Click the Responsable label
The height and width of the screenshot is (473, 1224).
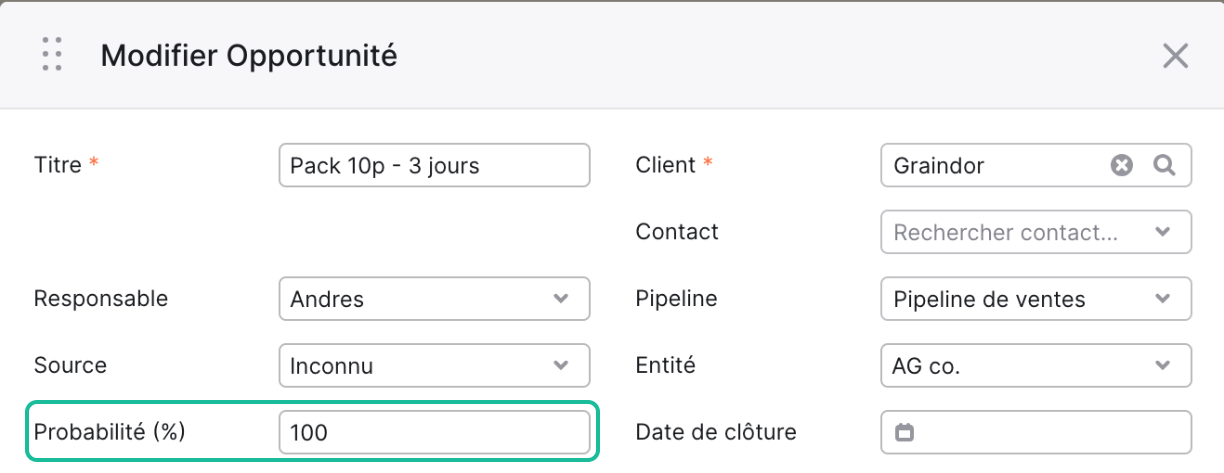point(101,298)
